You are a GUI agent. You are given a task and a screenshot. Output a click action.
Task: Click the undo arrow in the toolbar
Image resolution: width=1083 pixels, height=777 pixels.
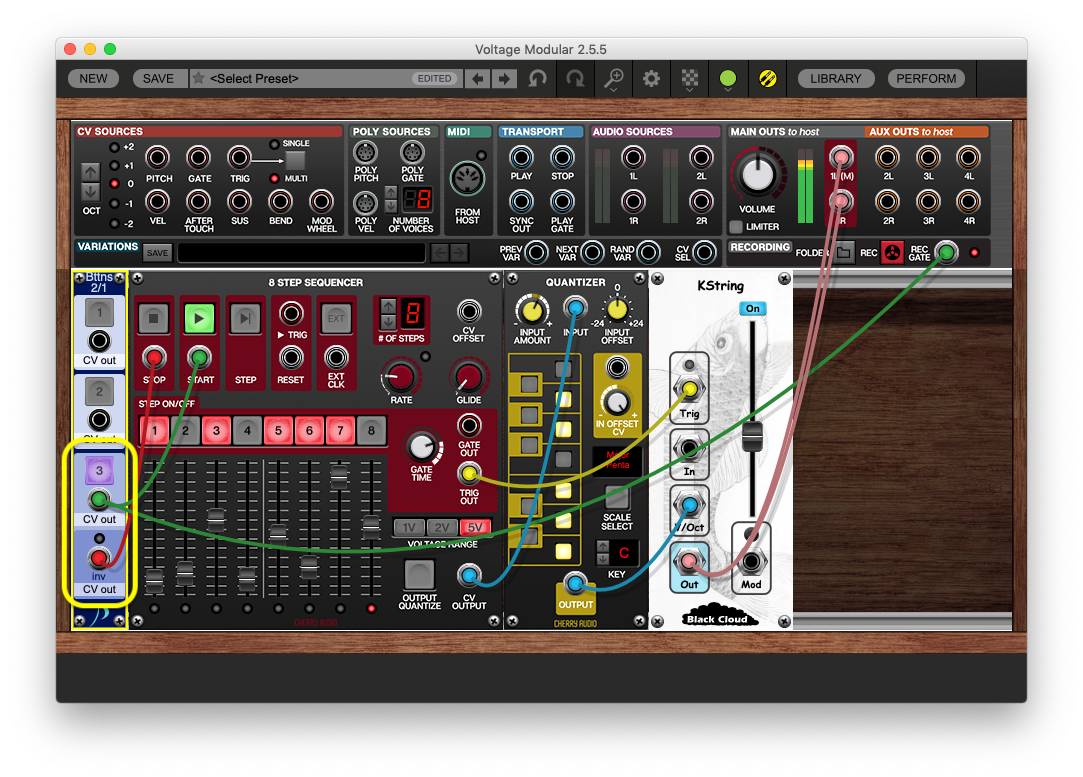[x=537, y=79]
